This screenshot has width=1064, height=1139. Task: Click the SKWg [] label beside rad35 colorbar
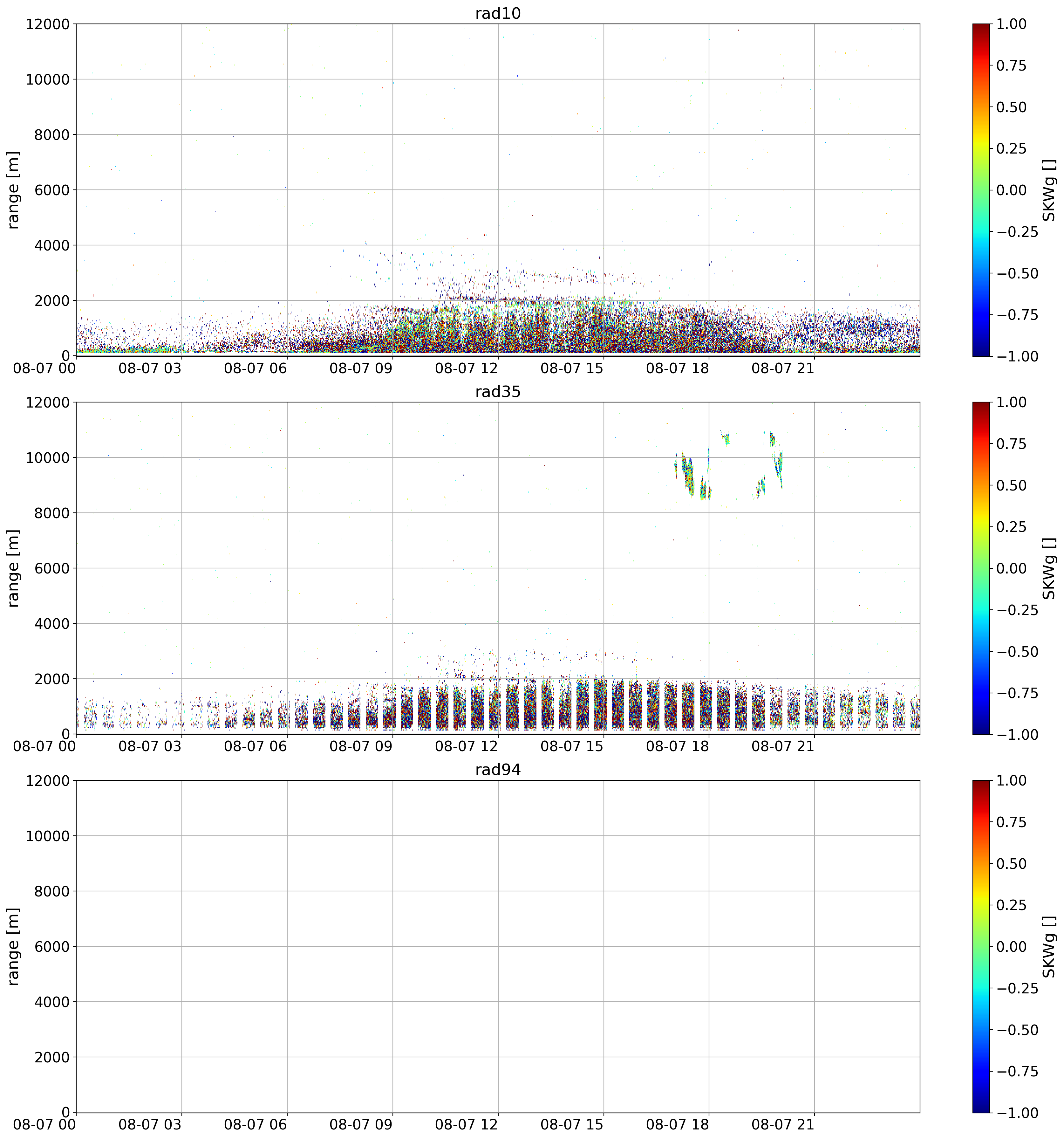point(1048,568)
